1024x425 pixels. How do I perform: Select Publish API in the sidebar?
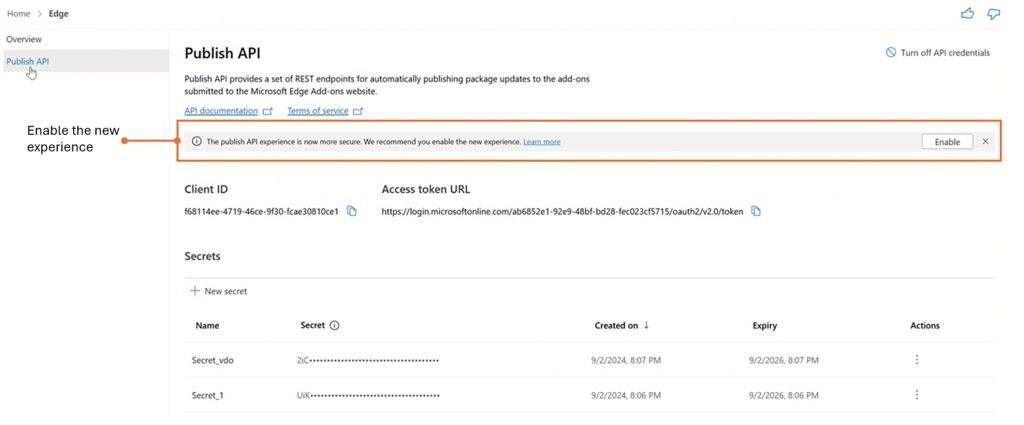pos(28,61)
